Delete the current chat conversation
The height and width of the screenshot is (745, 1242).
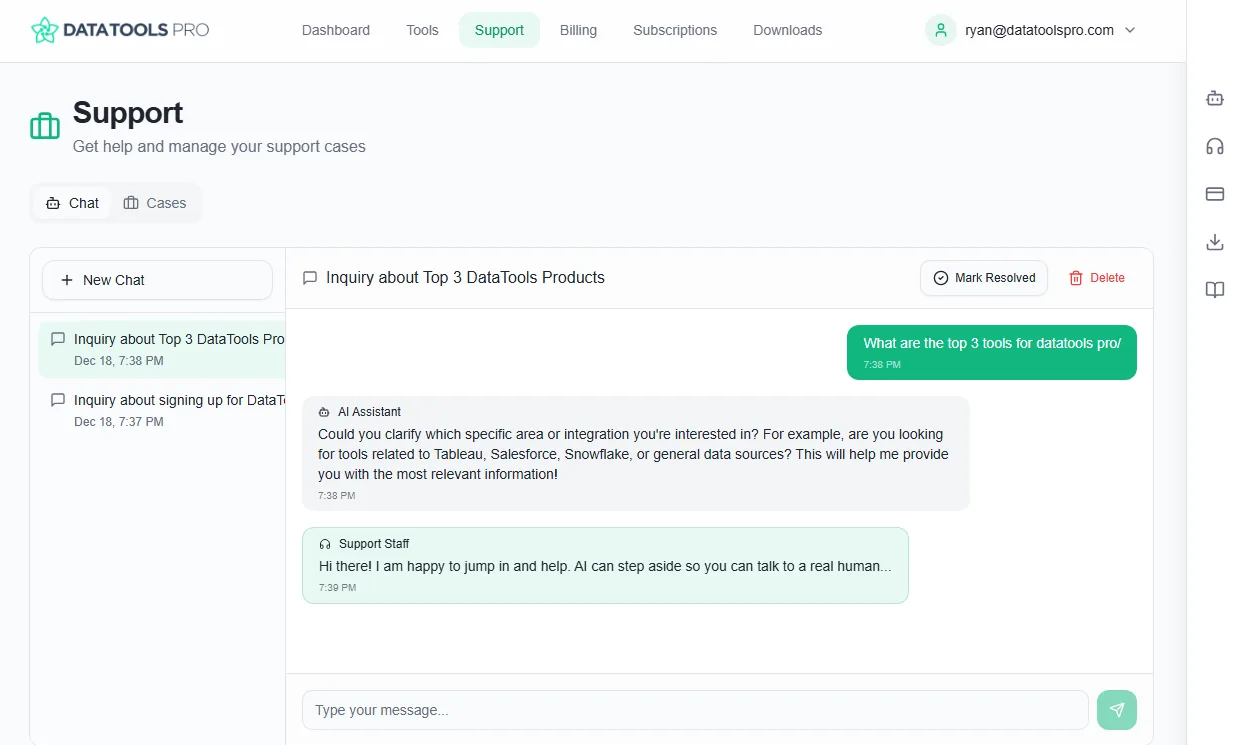tap(1096, 277)
